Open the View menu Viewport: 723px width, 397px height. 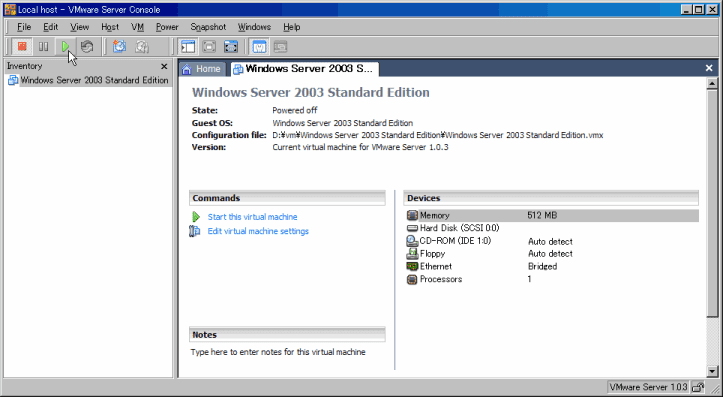80,27
